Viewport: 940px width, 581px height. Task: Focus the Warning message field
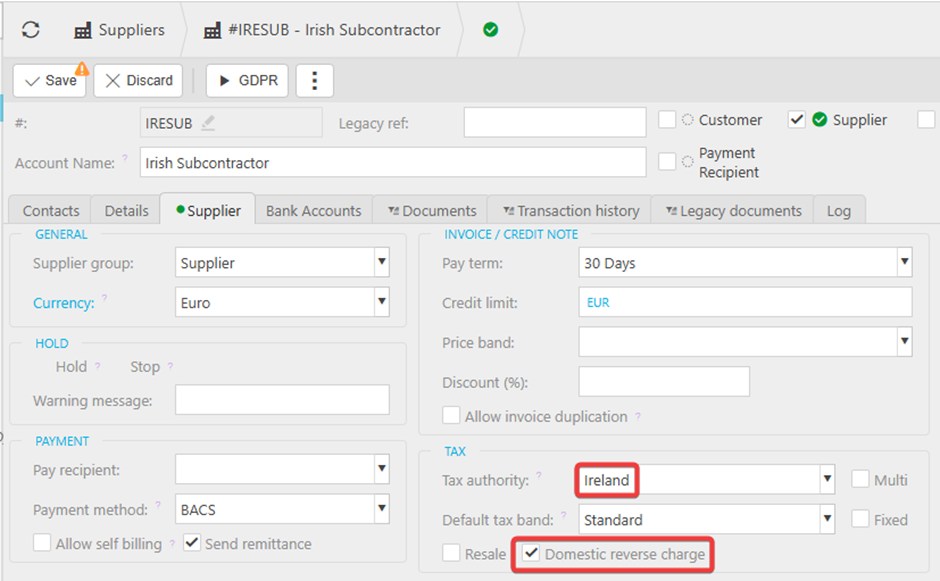coord(282,400)
